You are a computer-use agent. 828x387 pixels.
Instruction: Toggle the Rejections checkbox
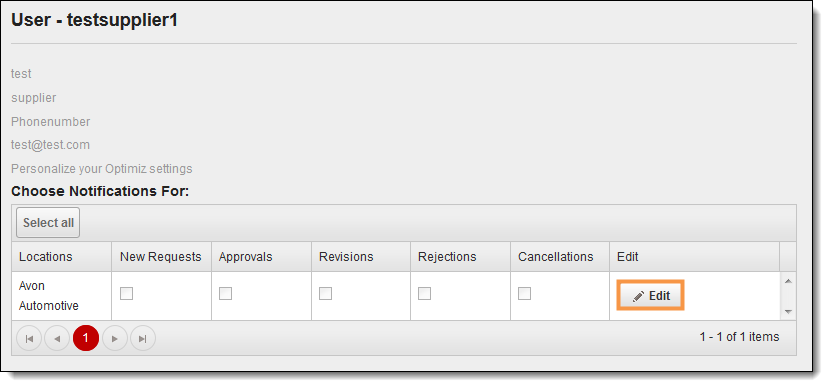425,294
